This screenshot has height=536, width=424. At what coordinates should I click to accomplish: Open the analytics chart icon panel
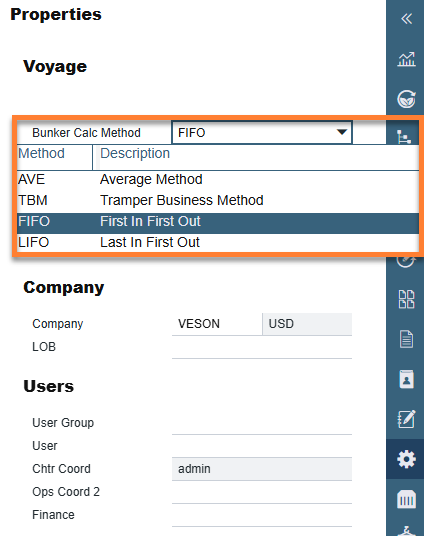pos(406,59)
